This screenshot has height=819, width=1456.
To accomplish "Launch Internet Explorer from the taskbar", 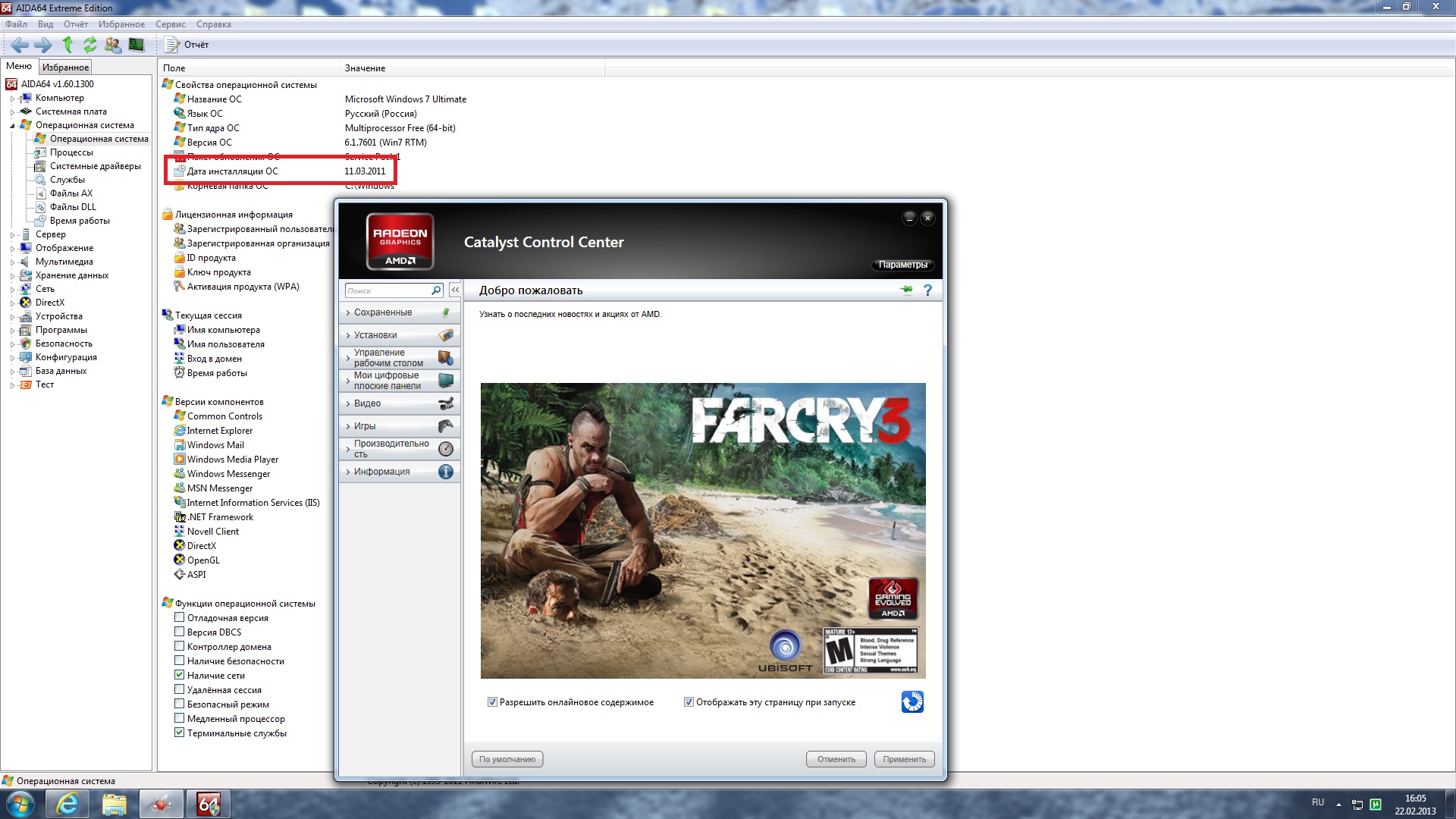I will [x=67, y=804].
